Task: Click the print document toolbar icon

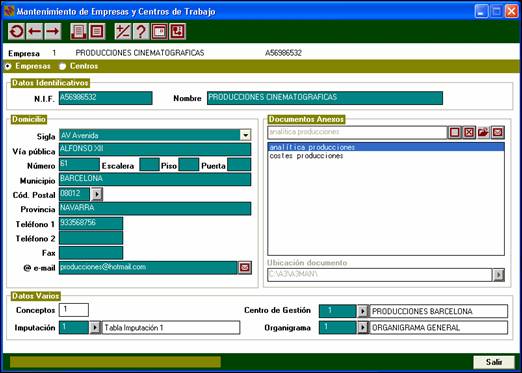Action: [x=79, y=32]
